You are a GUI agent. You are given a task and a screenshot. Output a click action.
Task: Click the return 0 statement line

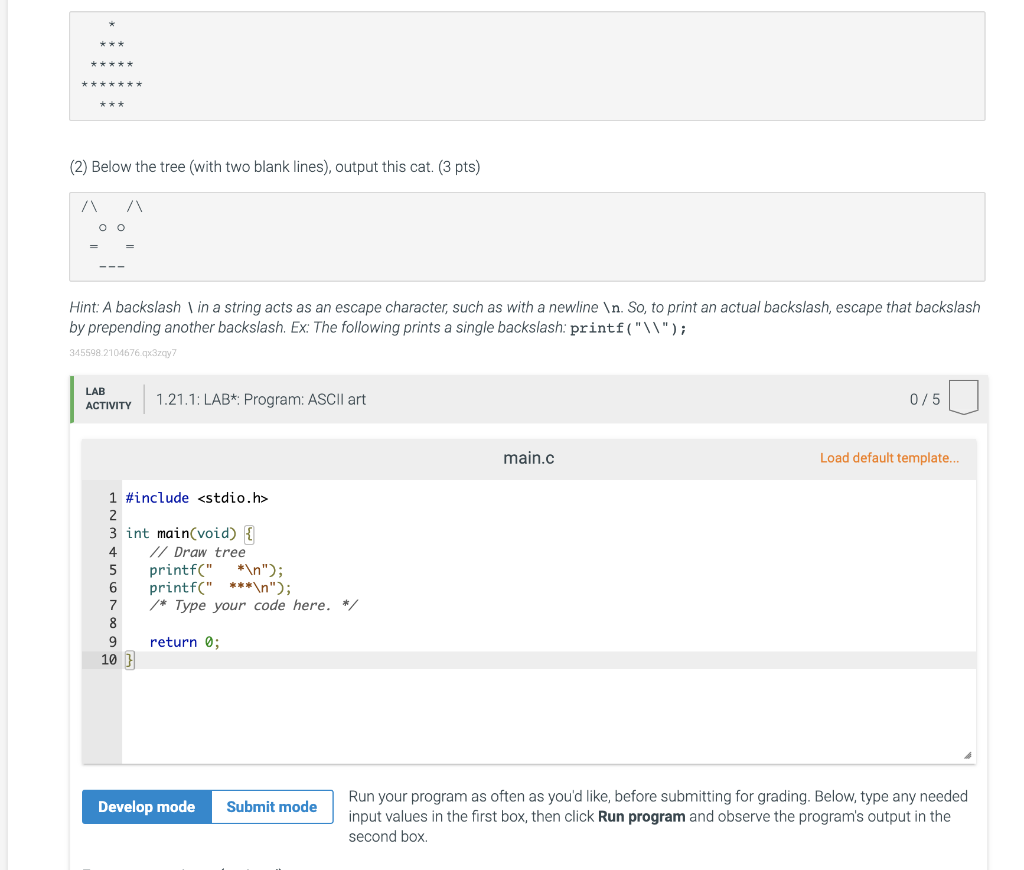[x=185, y=642]
